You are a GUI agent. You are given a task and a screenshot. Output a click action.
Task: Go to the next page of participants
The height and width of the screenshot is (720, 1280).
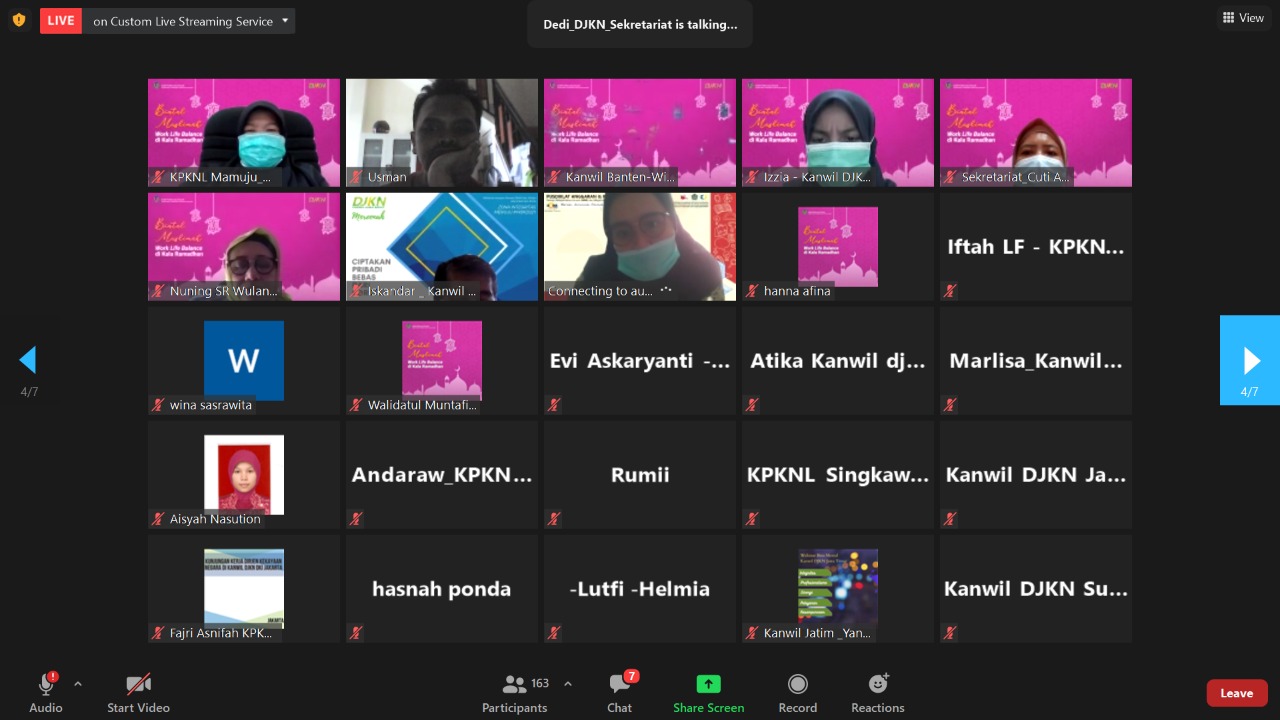click(1250, 360)
